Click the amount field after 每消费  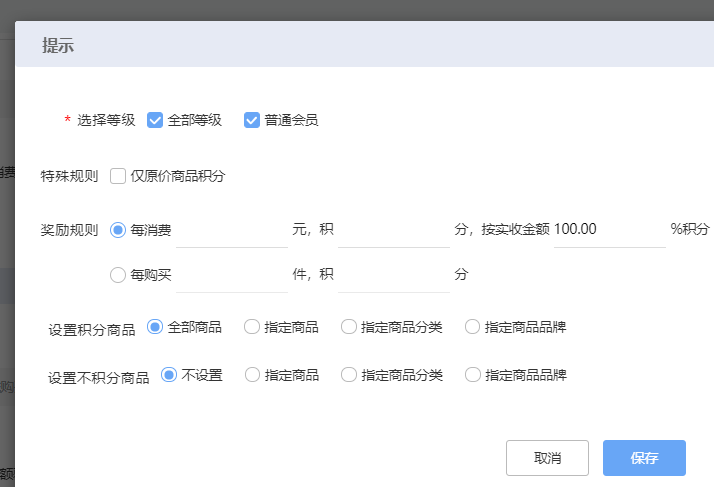point(232,230)
